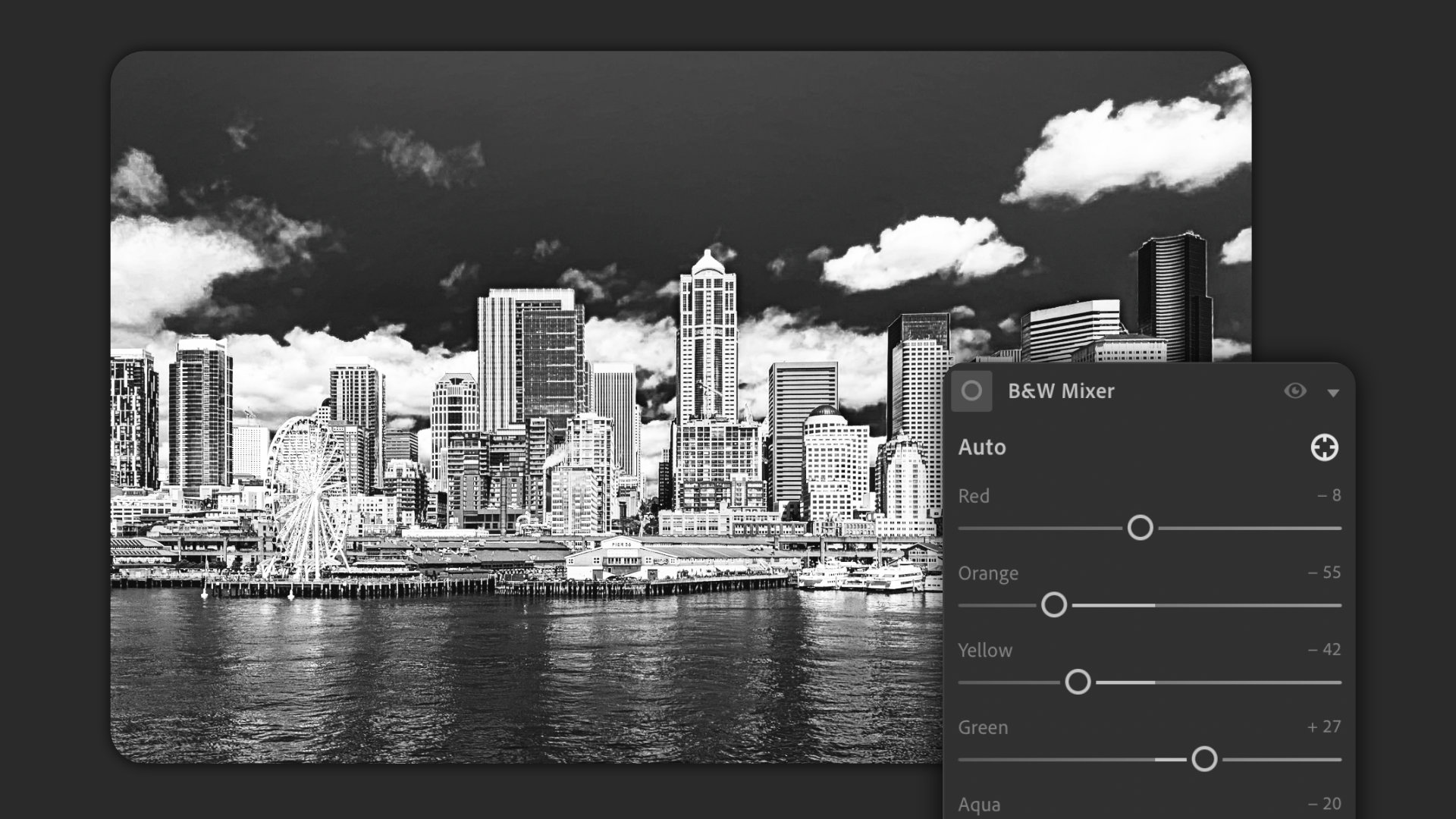Screen dimensions: 1456x819
Task: Click the Orange slider handle
Action: [1053, 605]
